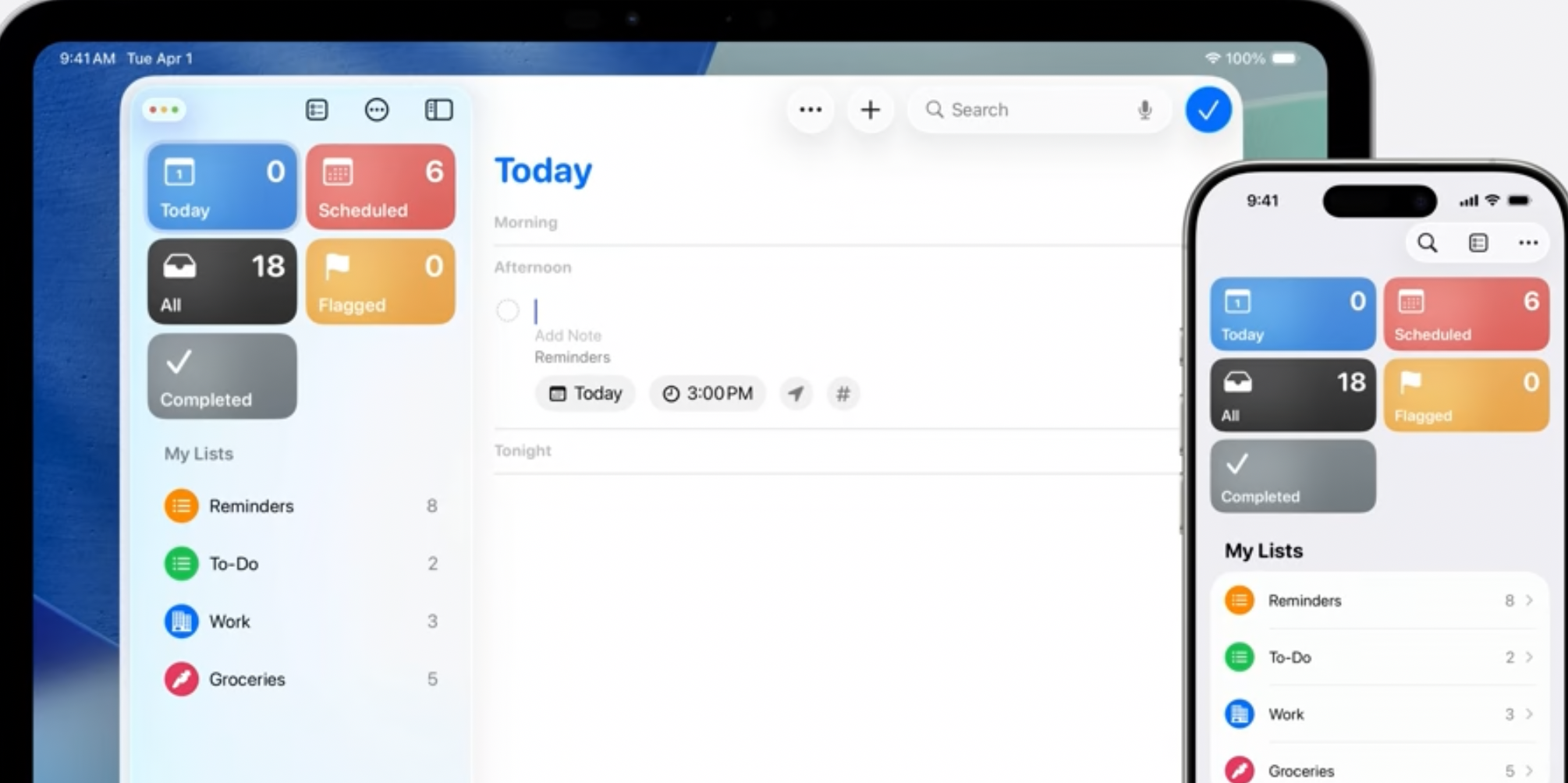Add a tag with the hashtag chip
This screenshot has height=783, width=1568.
point(843,393)
